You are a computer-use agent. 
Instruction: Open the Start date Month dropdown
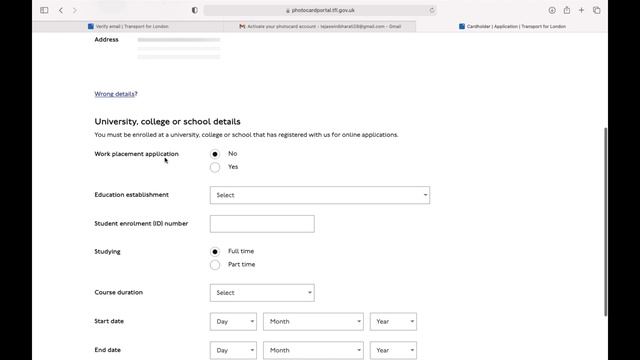[313, 322]
